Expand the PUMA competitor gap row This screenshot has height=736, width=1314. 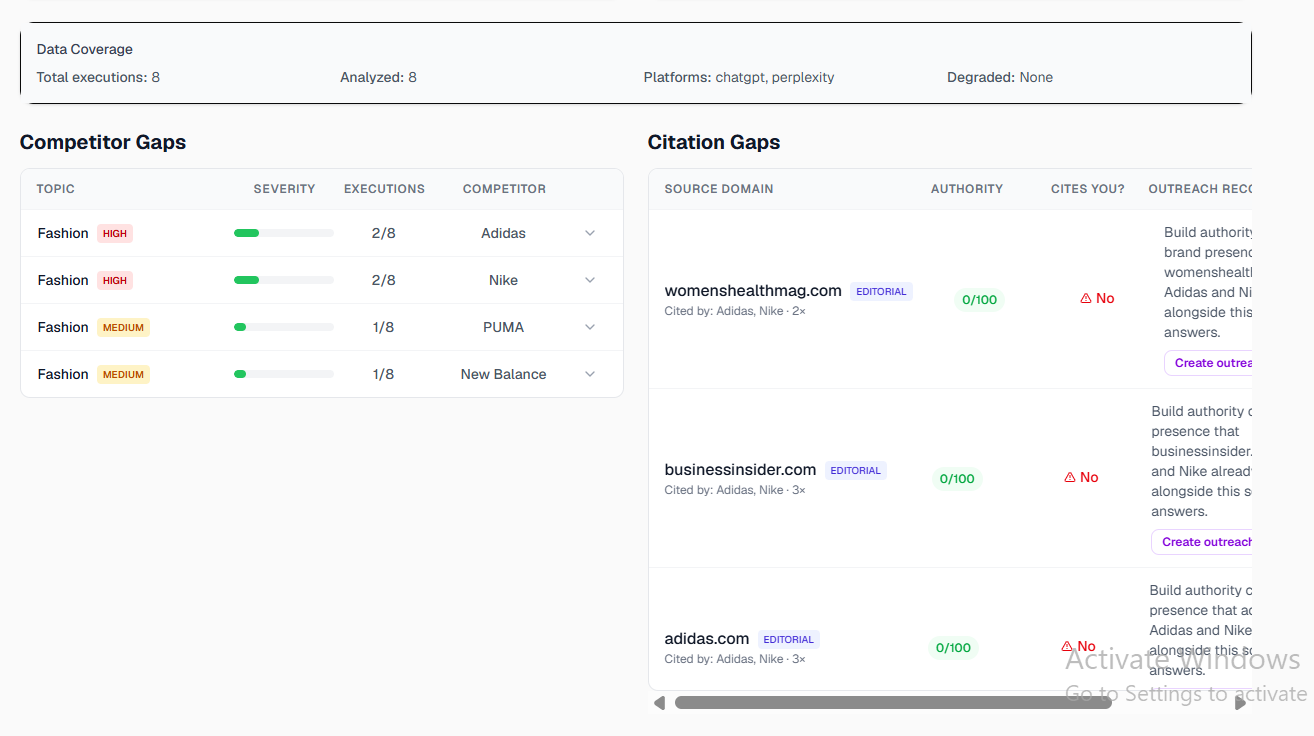click(x=590, y=327)
